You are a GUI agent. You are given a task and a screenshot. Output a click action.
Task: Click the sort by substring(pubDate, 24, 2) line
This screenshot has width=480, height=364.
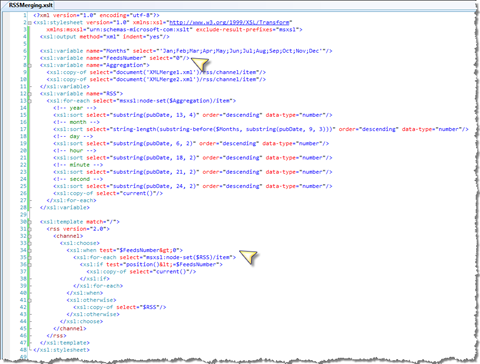click(x=193, y=186)
